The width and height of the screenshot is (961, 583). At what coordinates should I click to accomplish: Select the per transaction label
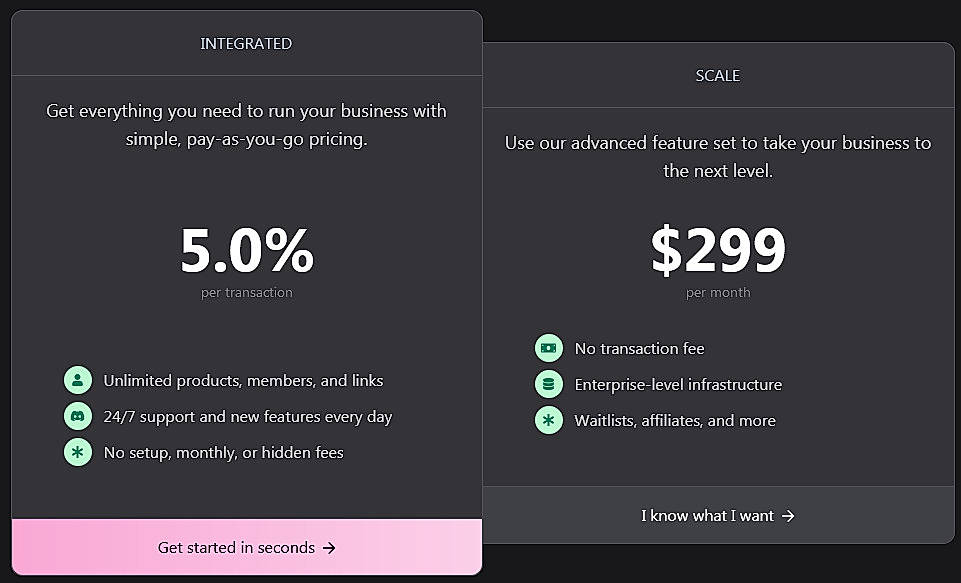click(246, 292)
